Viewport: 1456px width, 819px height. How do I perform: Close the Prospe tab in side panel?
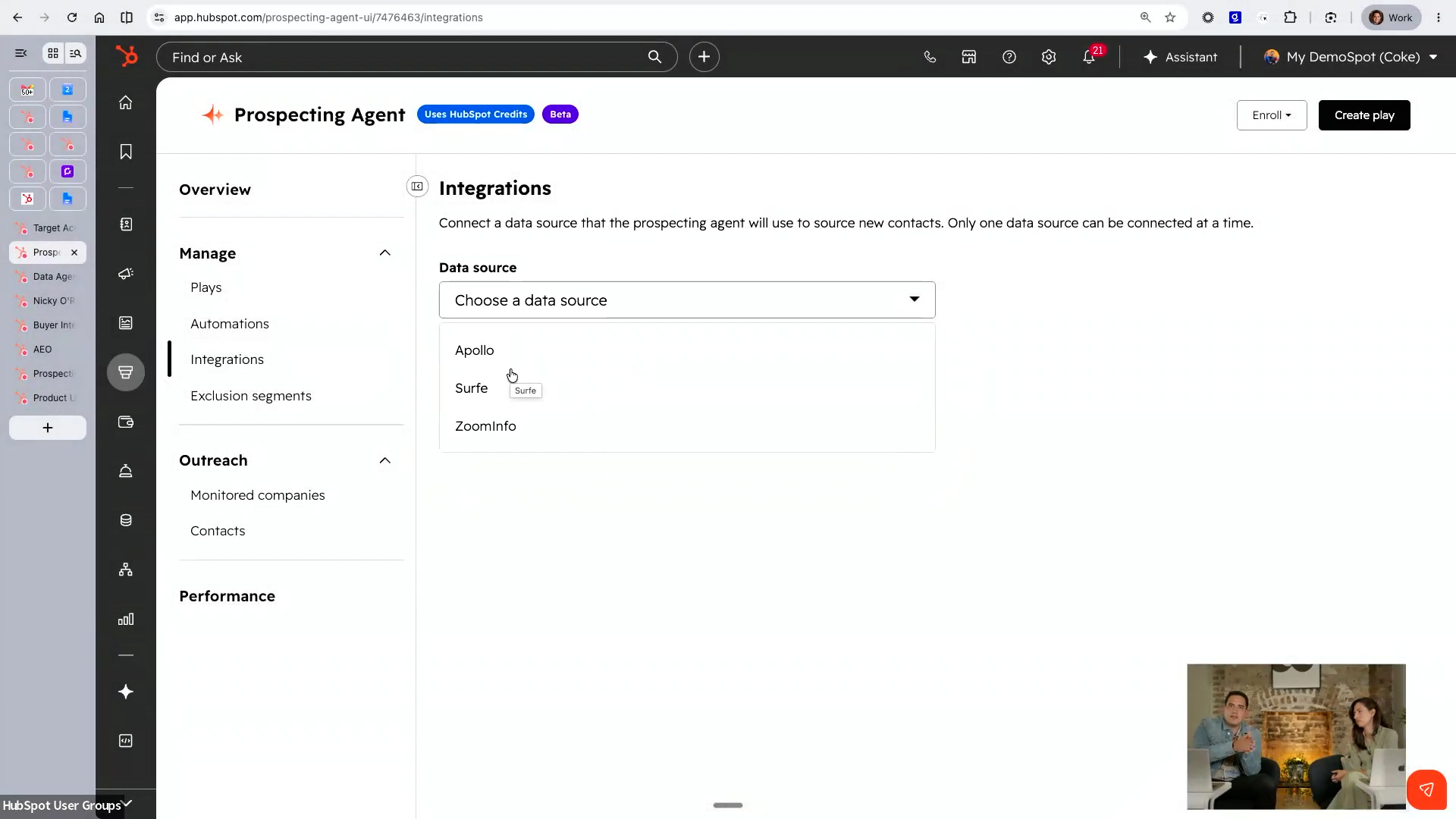click(74, 253)
